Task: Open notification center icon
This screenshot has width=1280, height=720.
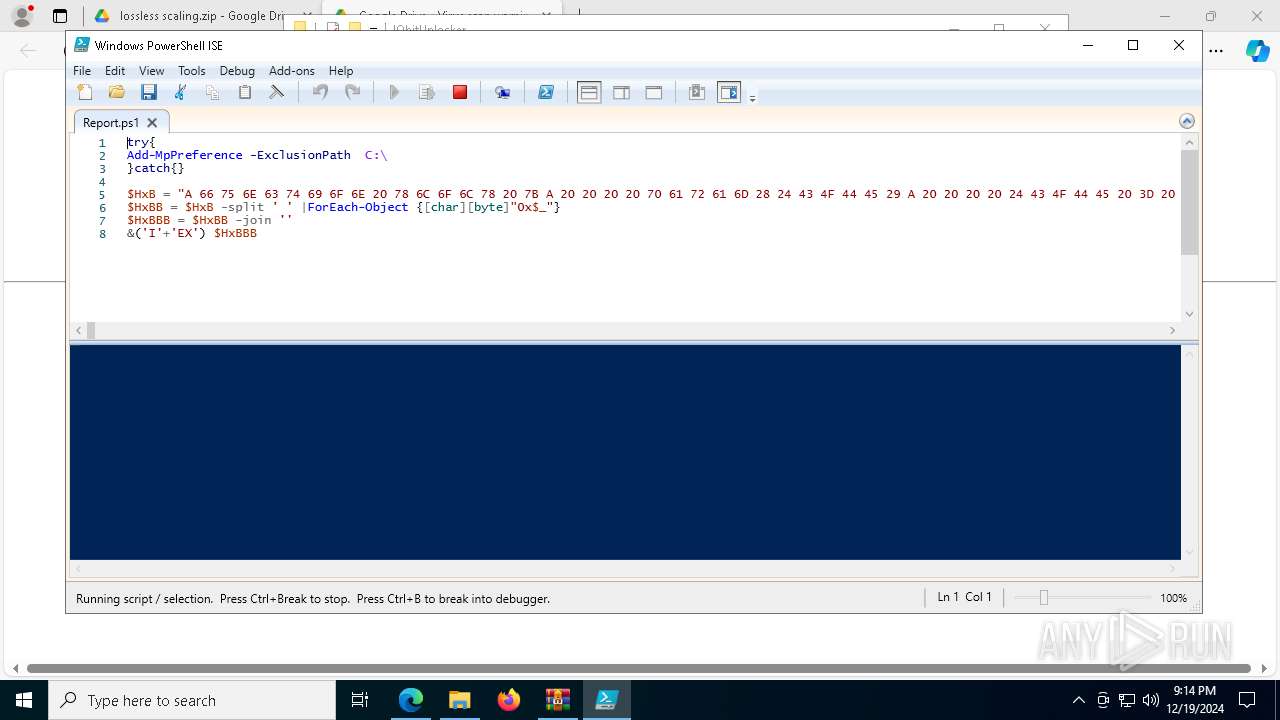Action: click(x=1247, y=700)
